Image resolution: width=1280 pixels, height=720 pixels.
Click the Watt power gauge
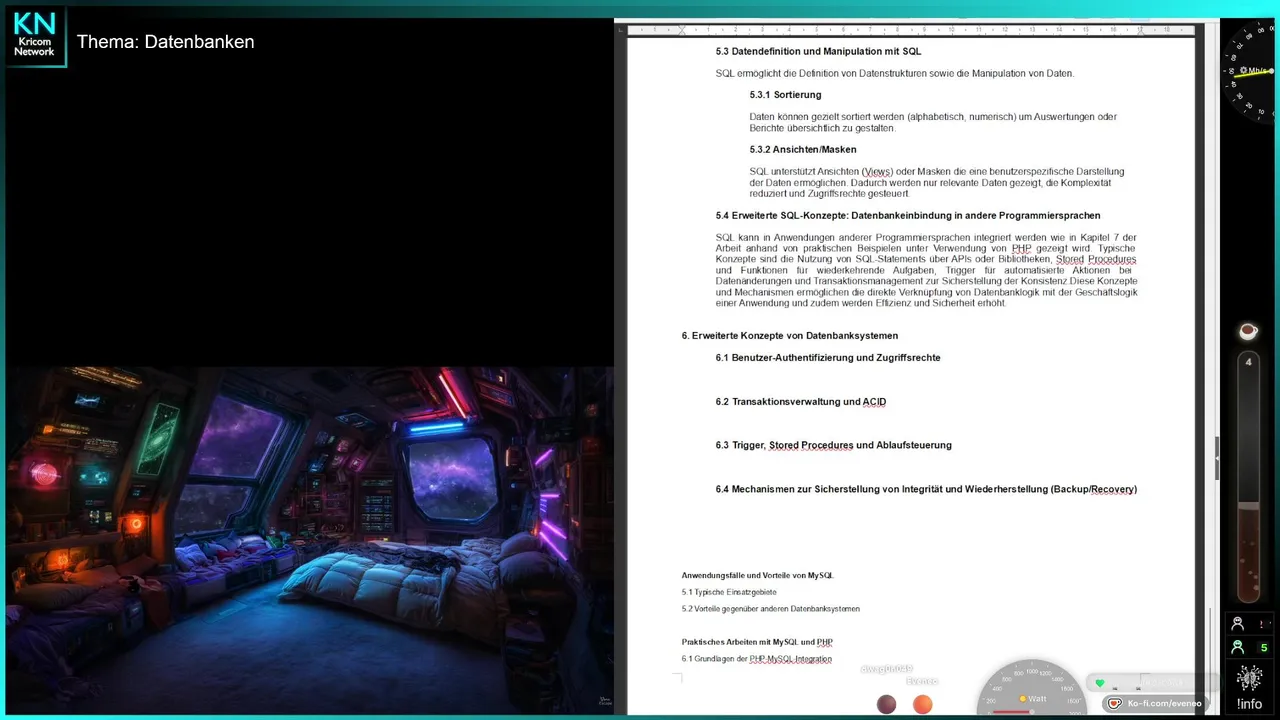point(1032,689)
